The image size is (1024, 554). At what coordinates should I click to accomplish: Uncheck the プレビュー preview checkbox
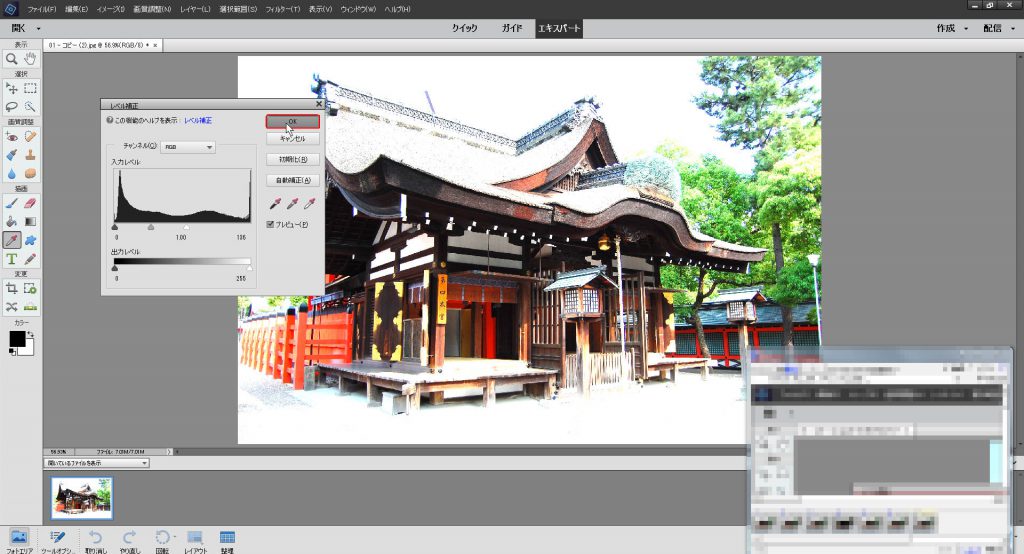point(270,224)
